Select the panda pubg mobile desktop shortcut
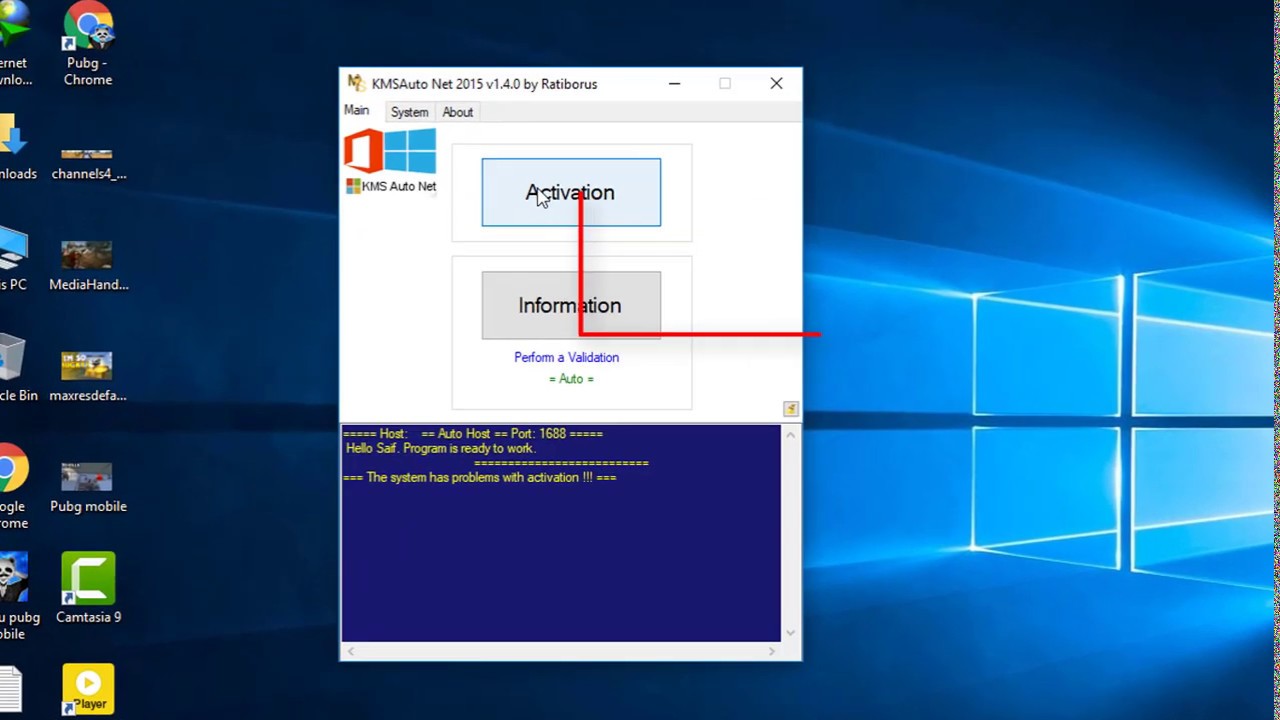This screenshot has height=720, width=1280. pyautogui.click(x=18, y=598)
